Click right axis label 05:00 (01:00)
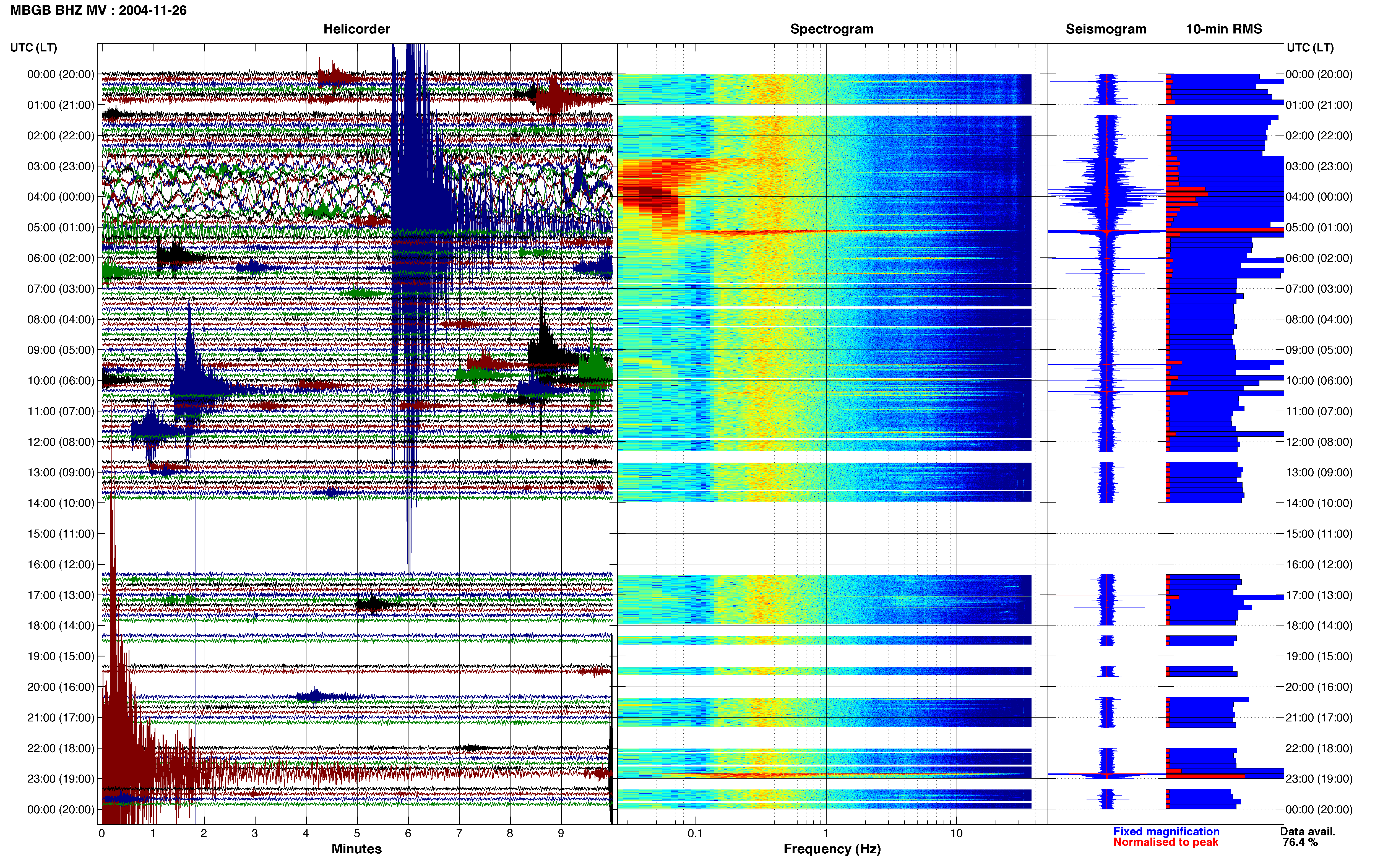Viewport: 1388px width, 868px height. (x=1319, y=227)
